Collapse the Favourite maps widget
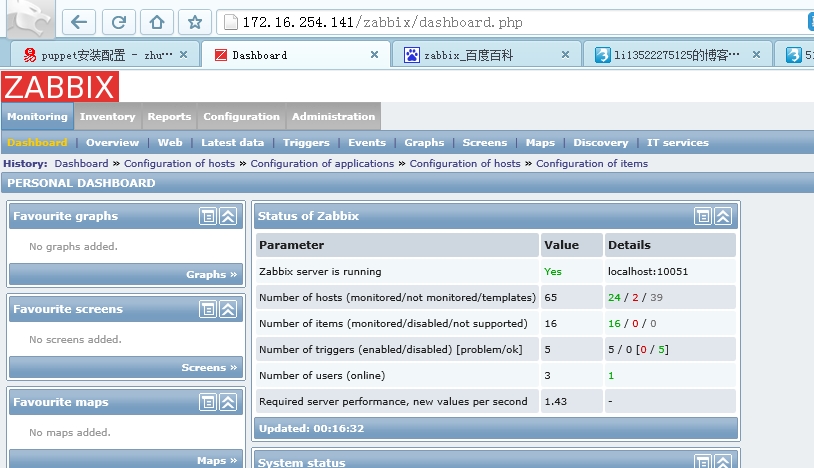The width and height of the screenshot is (814, 468). [x=228, y=402]
